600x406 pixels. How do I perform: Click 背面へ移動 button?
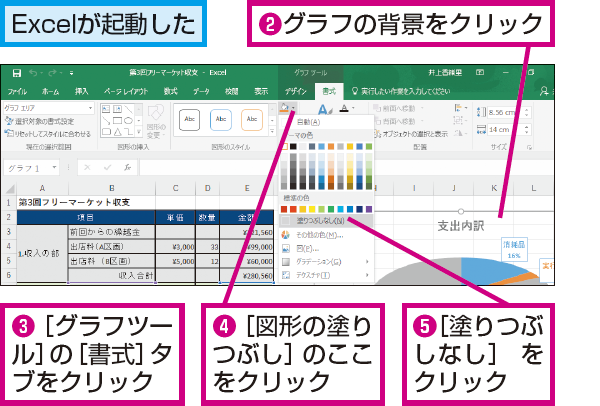[398, 121]
